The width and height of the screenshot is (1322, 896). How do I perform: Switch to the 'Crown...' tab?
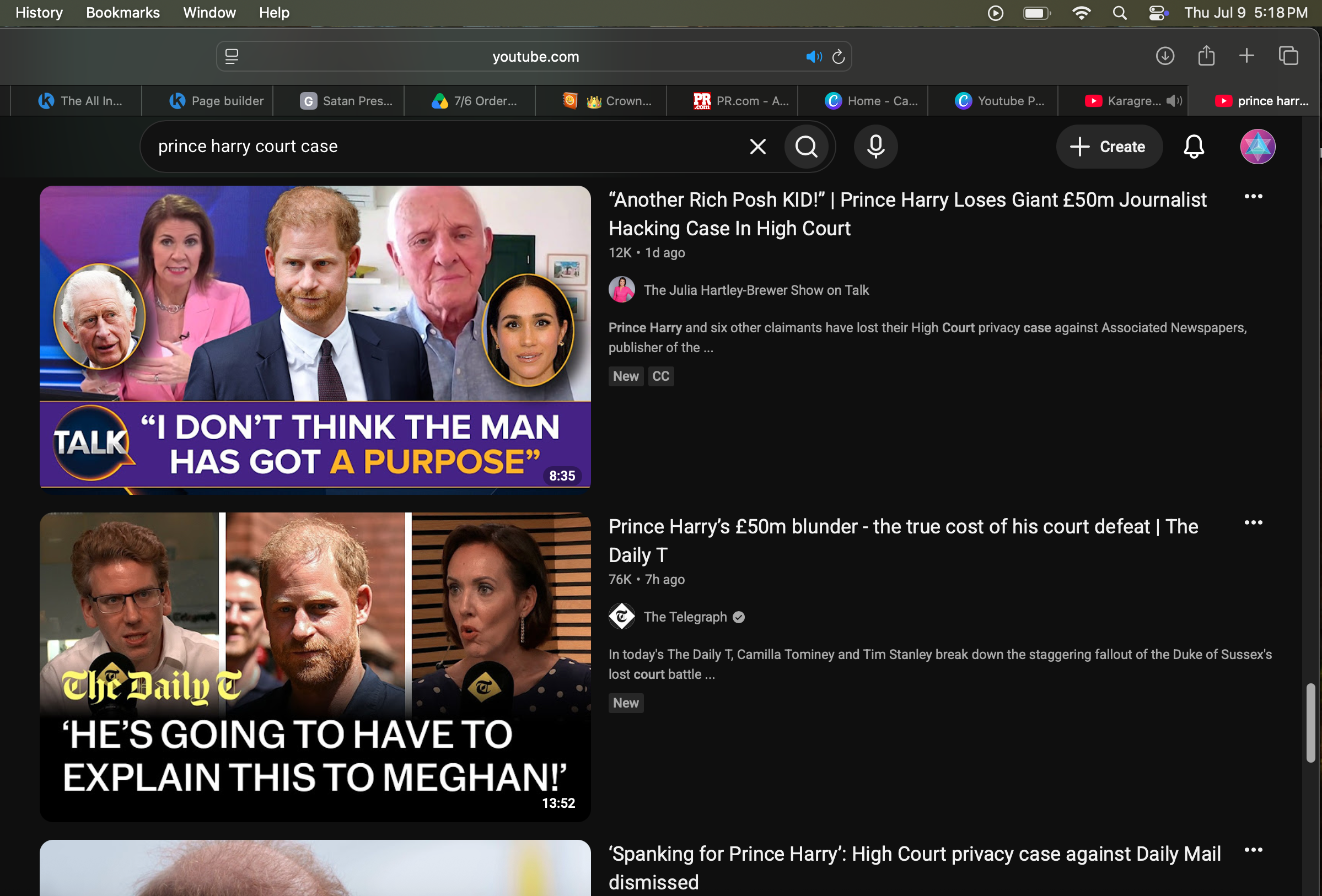coord(601,101)
